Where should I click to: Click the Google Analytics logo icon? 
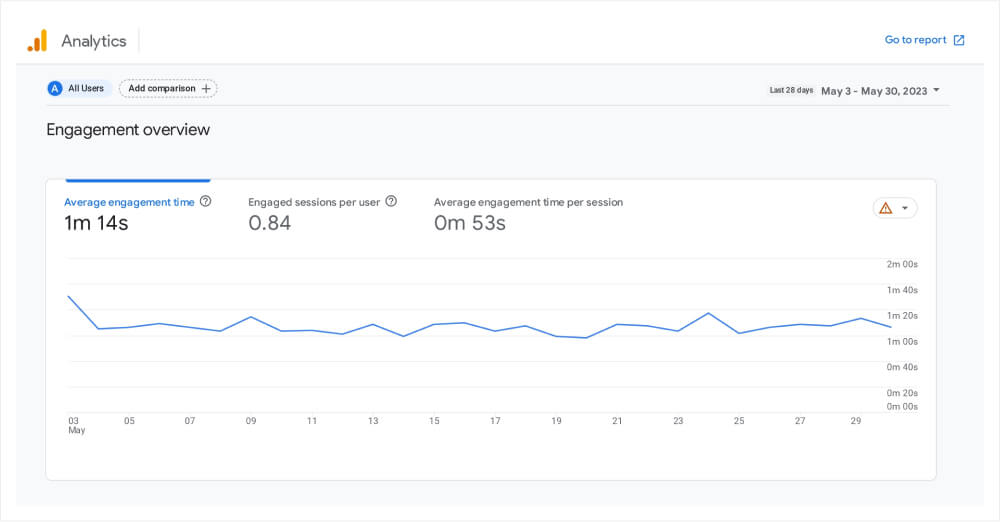(37, 41)
